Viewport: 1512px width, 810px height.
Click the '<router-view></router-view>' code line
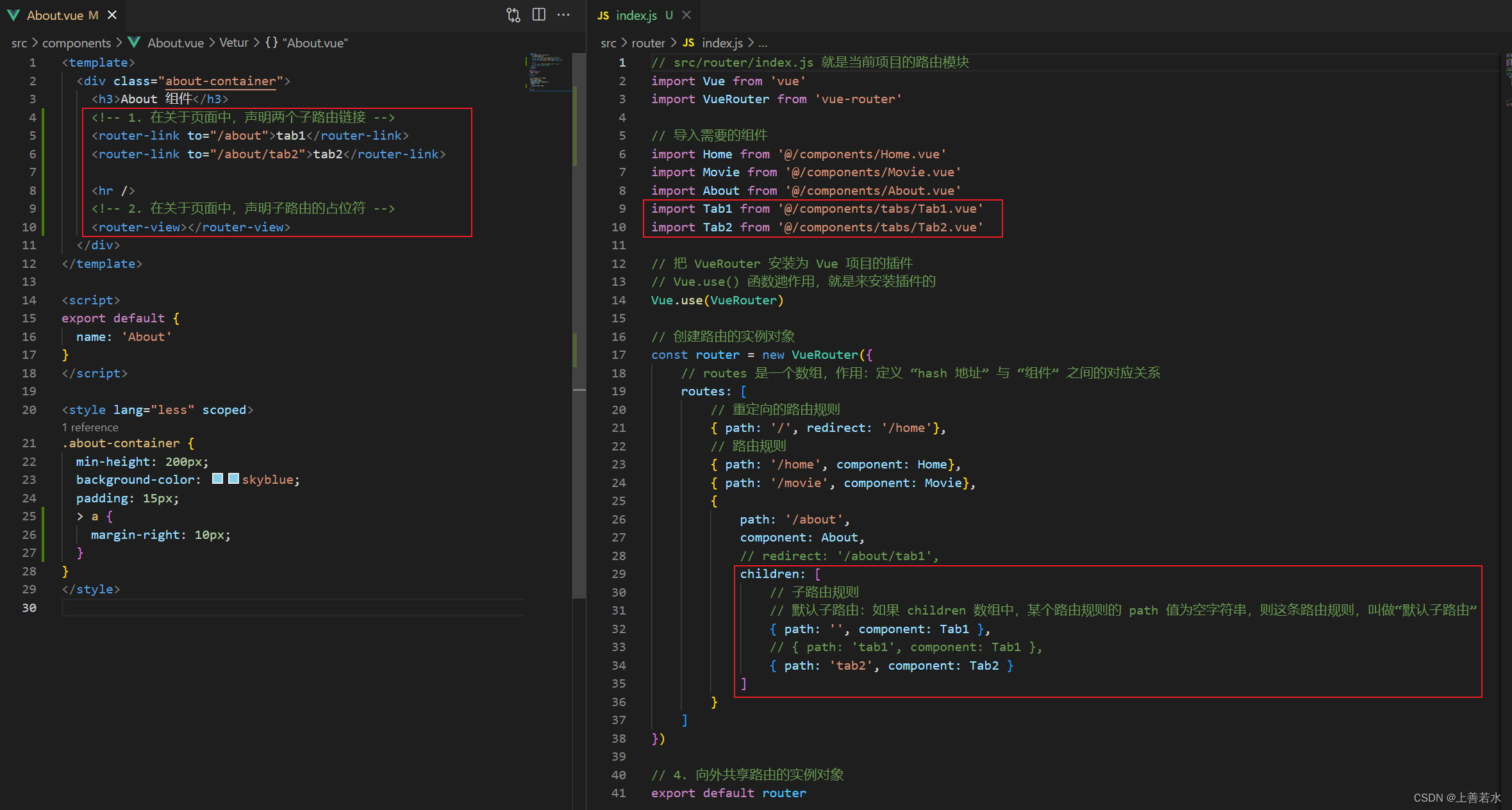point(191,227)
